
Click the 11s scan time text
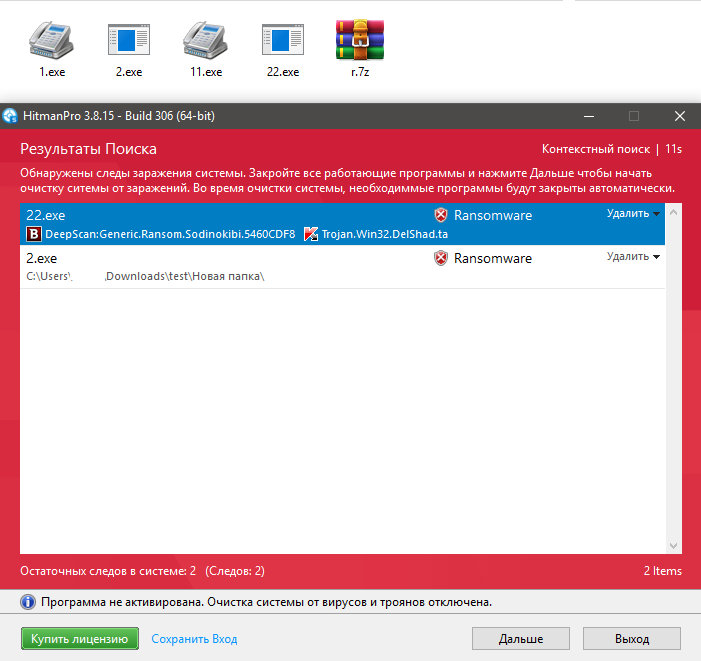pyautogui.click(x=673, y=149)
